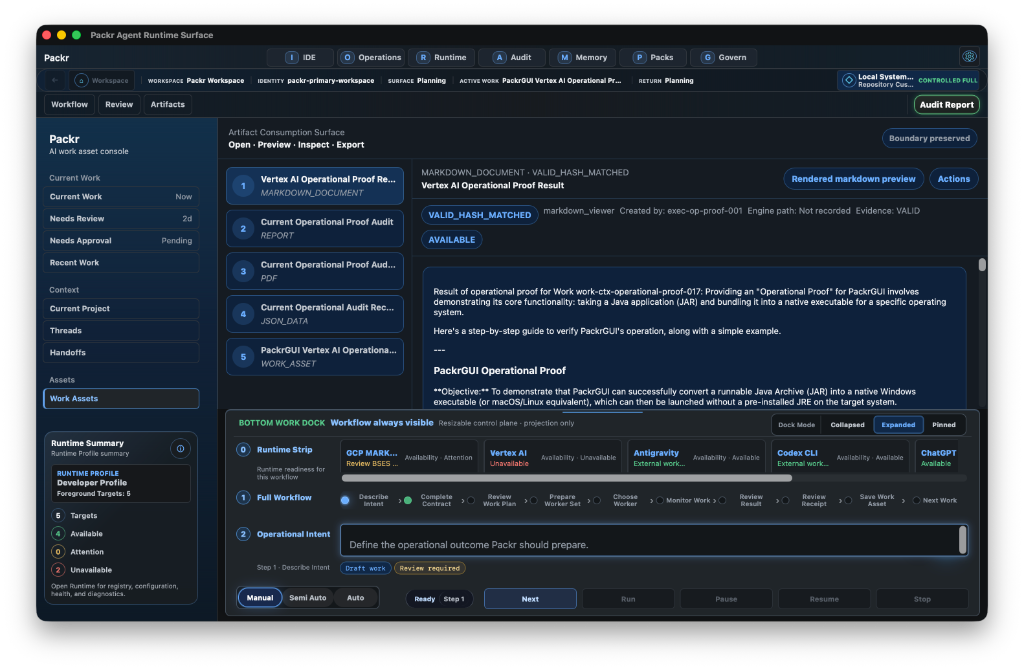Select the Monitor Work step dot
Image resolution: width=1024 pixels, height=669 pixels.
(x=660, y=500)
